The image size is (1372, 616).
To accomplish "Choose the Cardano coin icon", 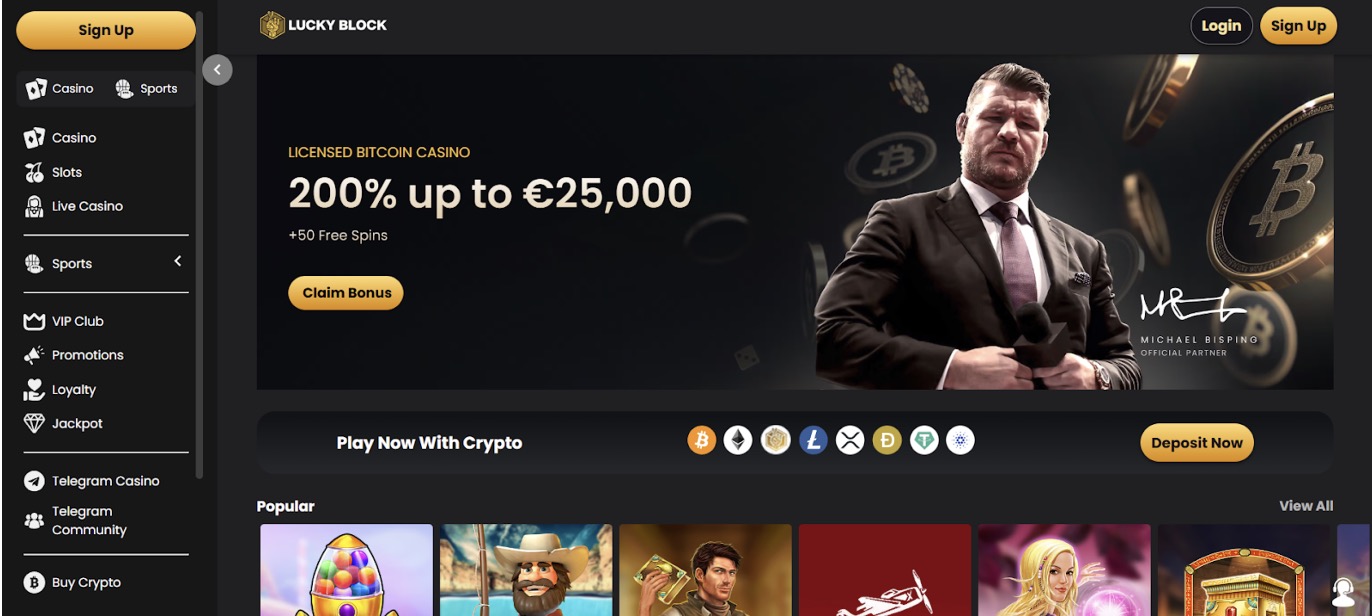I will 960,440.
